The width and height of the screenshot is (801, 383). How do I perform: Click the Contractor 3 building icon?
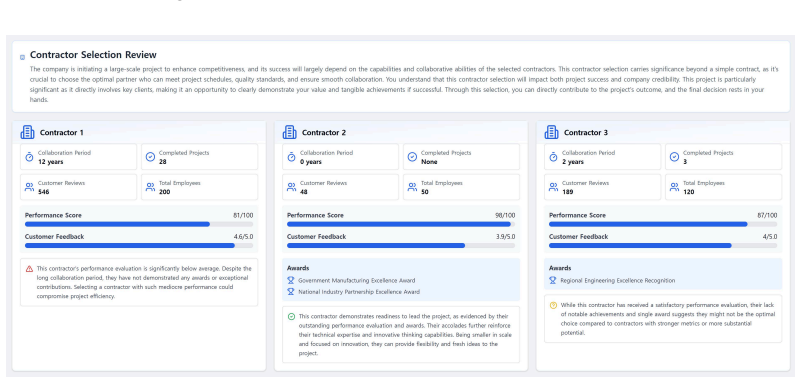coord(551,132)
